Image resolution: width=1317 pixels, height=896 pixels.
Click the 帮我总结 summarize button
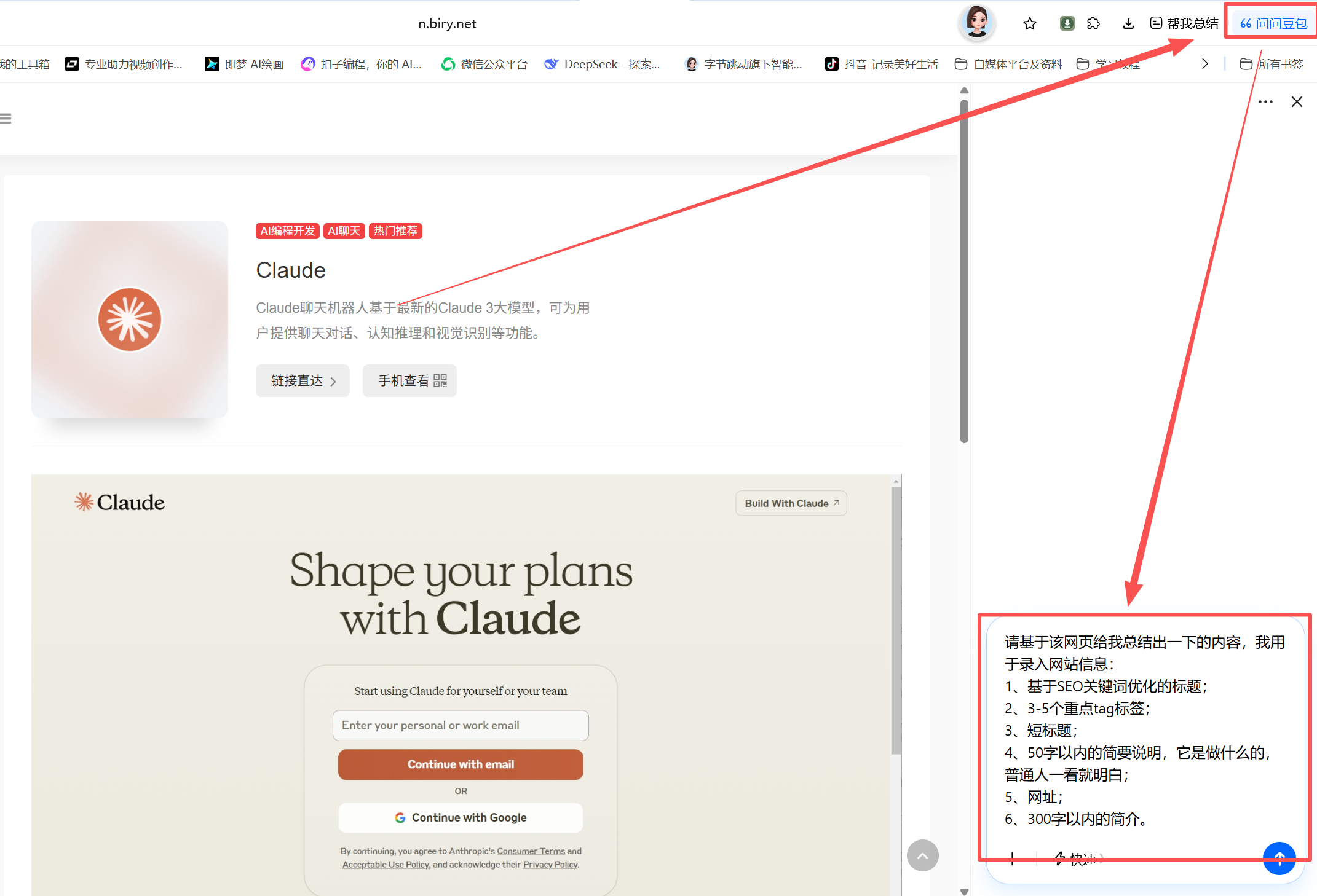click(x=1184, y=23)
